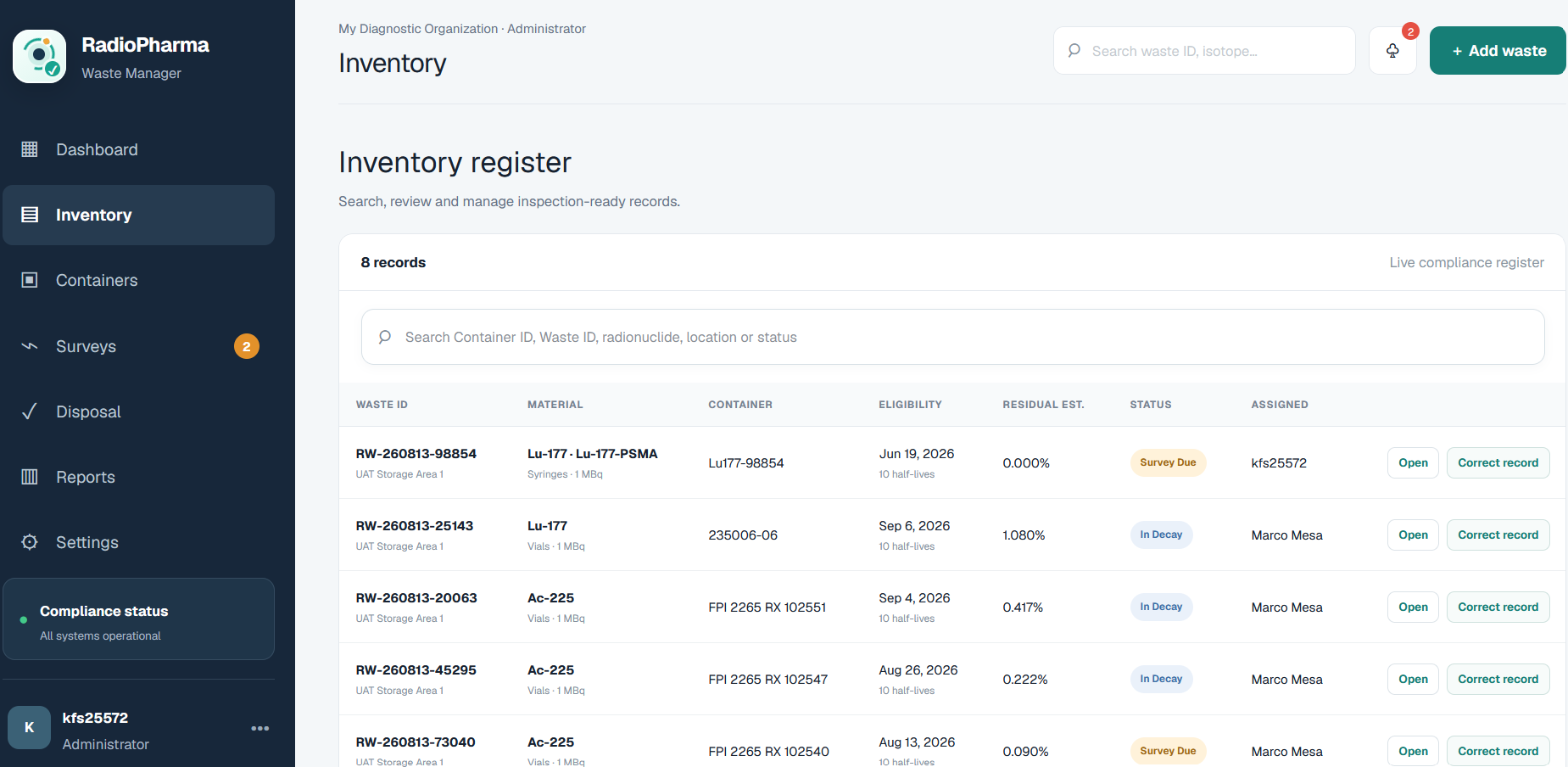Click the Surveys badge showing 2
Image resolution: width=1568 pixels, height=767 pixels.
click(247, 346)
